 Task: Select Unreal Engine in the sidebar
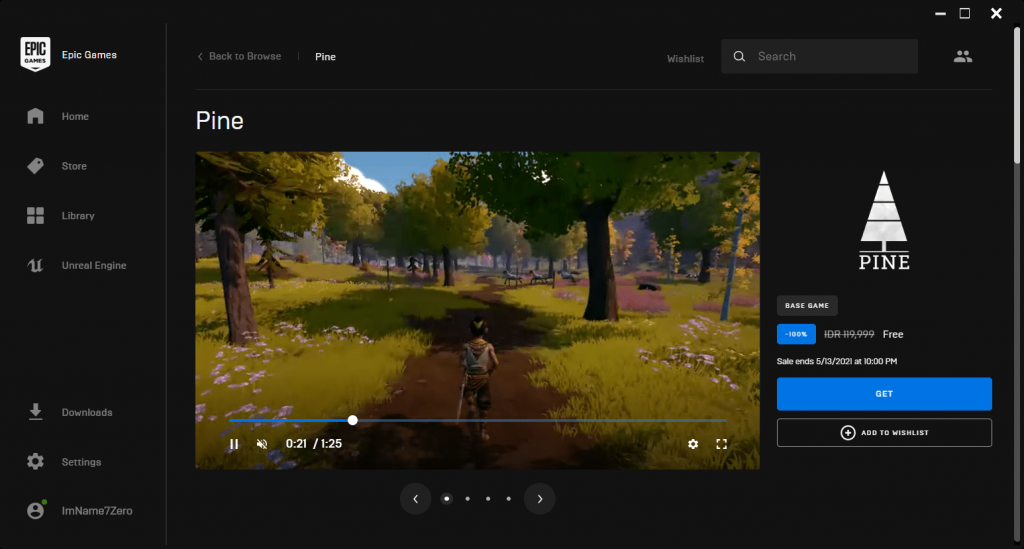[x=94, y=265]
